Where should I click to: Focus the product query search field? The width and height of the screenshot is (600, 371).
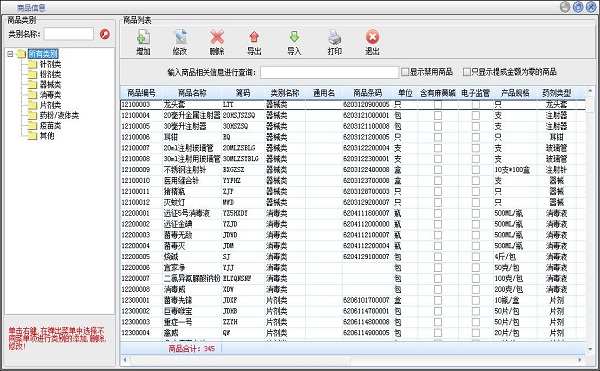click(329, 72)
